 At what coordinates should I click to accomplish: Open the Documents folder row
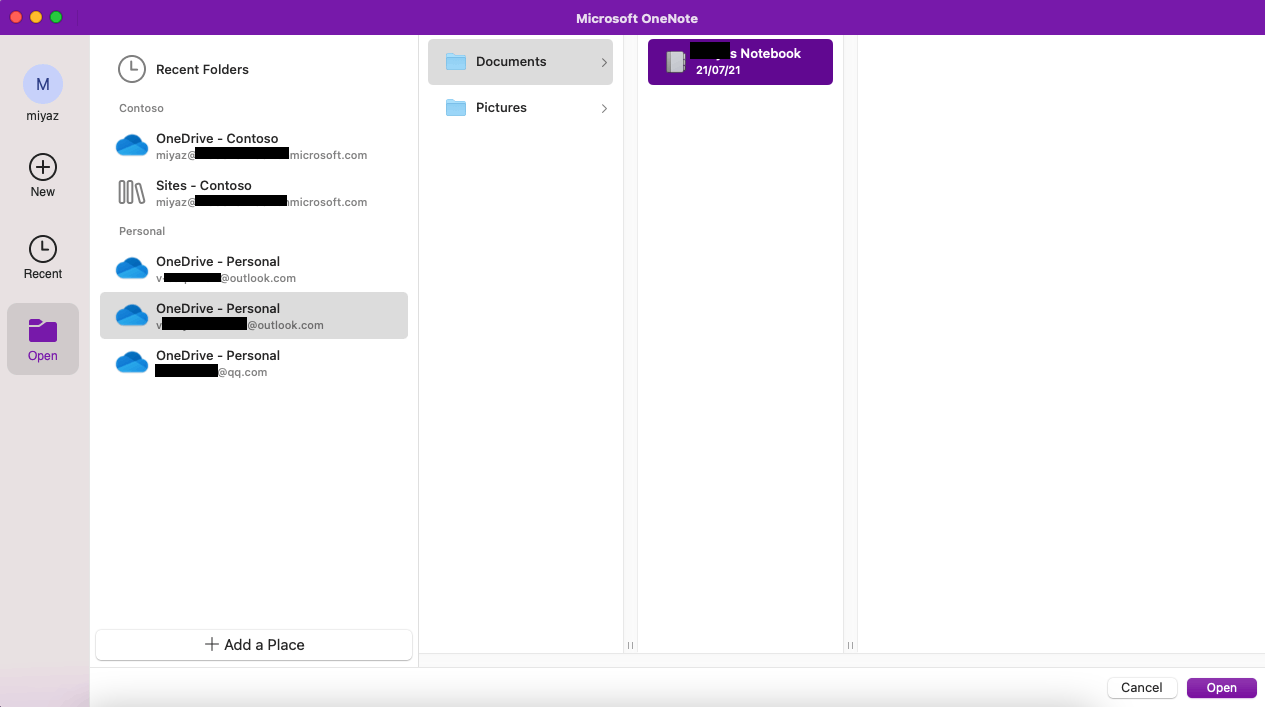point(520,62)
